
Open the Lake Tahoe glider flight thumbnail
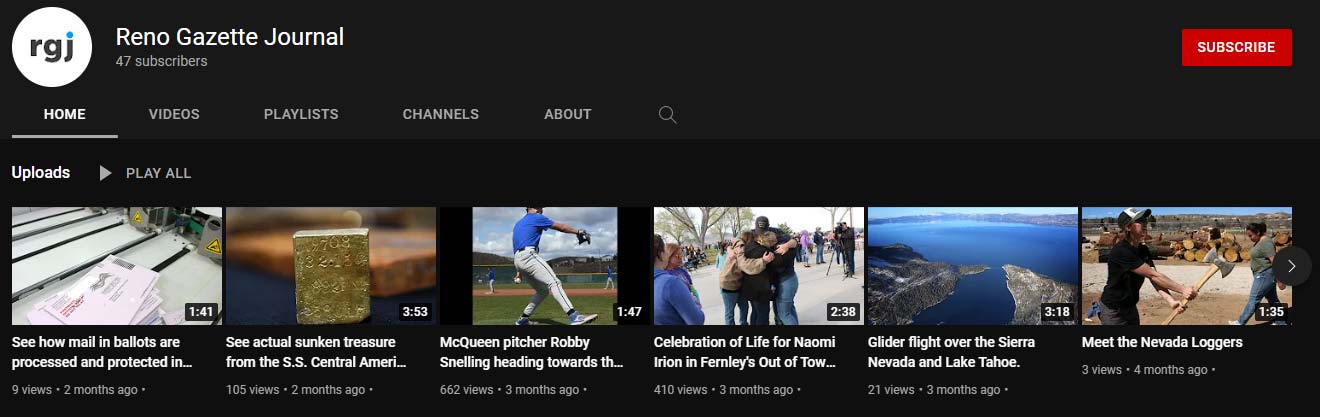973,266
